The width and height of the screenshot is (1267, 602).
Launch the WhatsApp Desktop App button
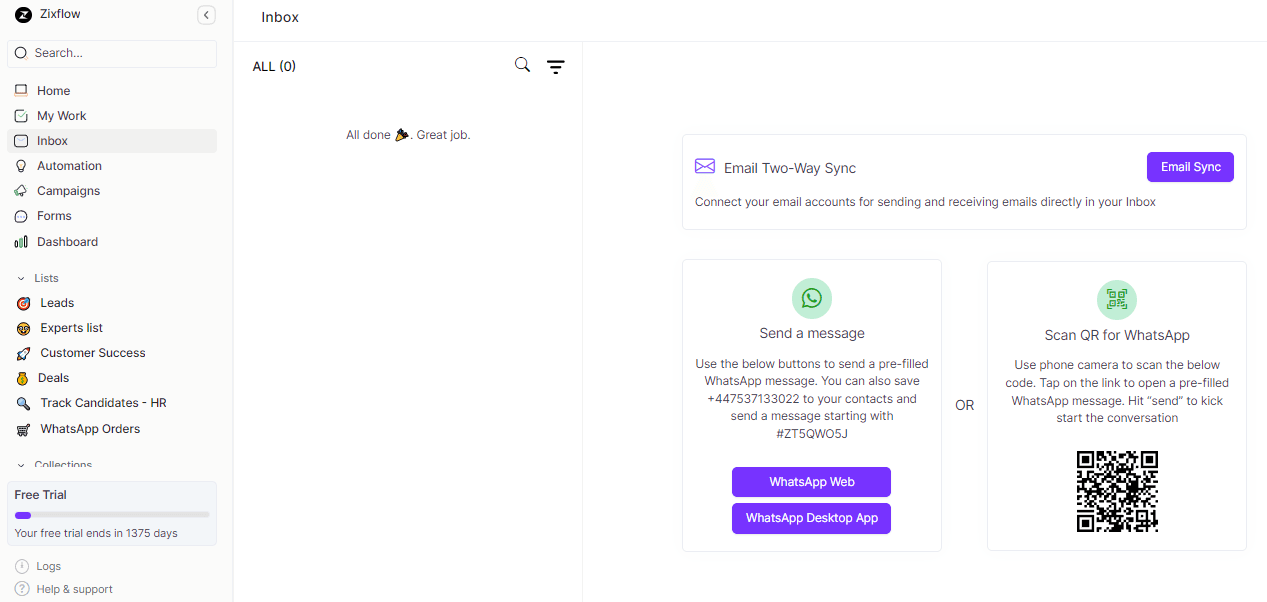click(x=811, y=518)
